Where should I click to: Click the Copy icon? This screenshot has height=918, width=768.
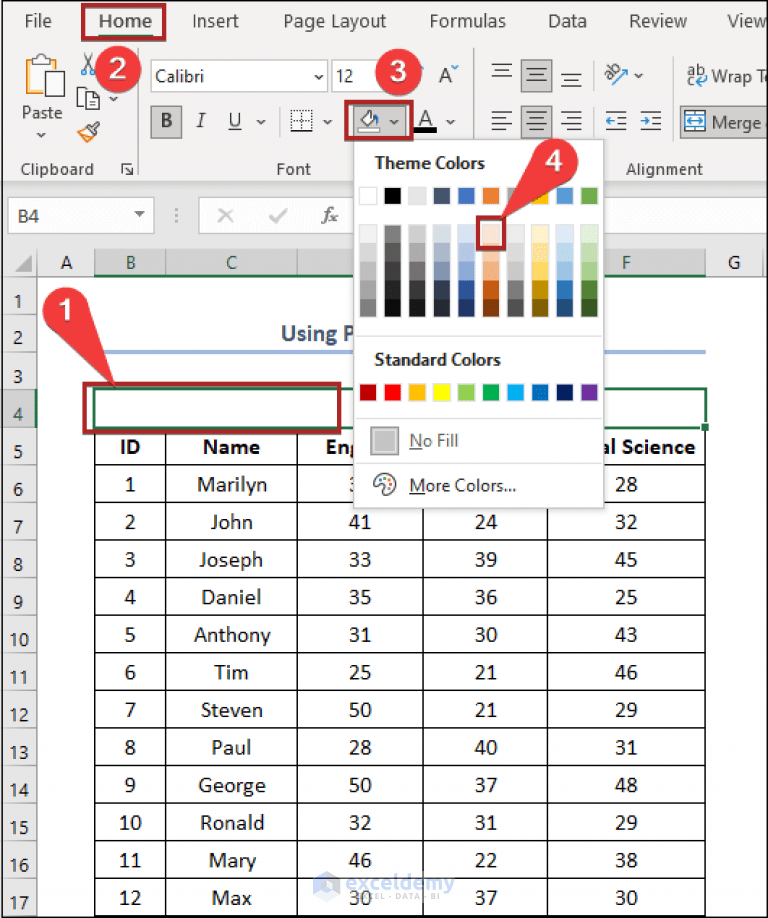coord(88,98)
